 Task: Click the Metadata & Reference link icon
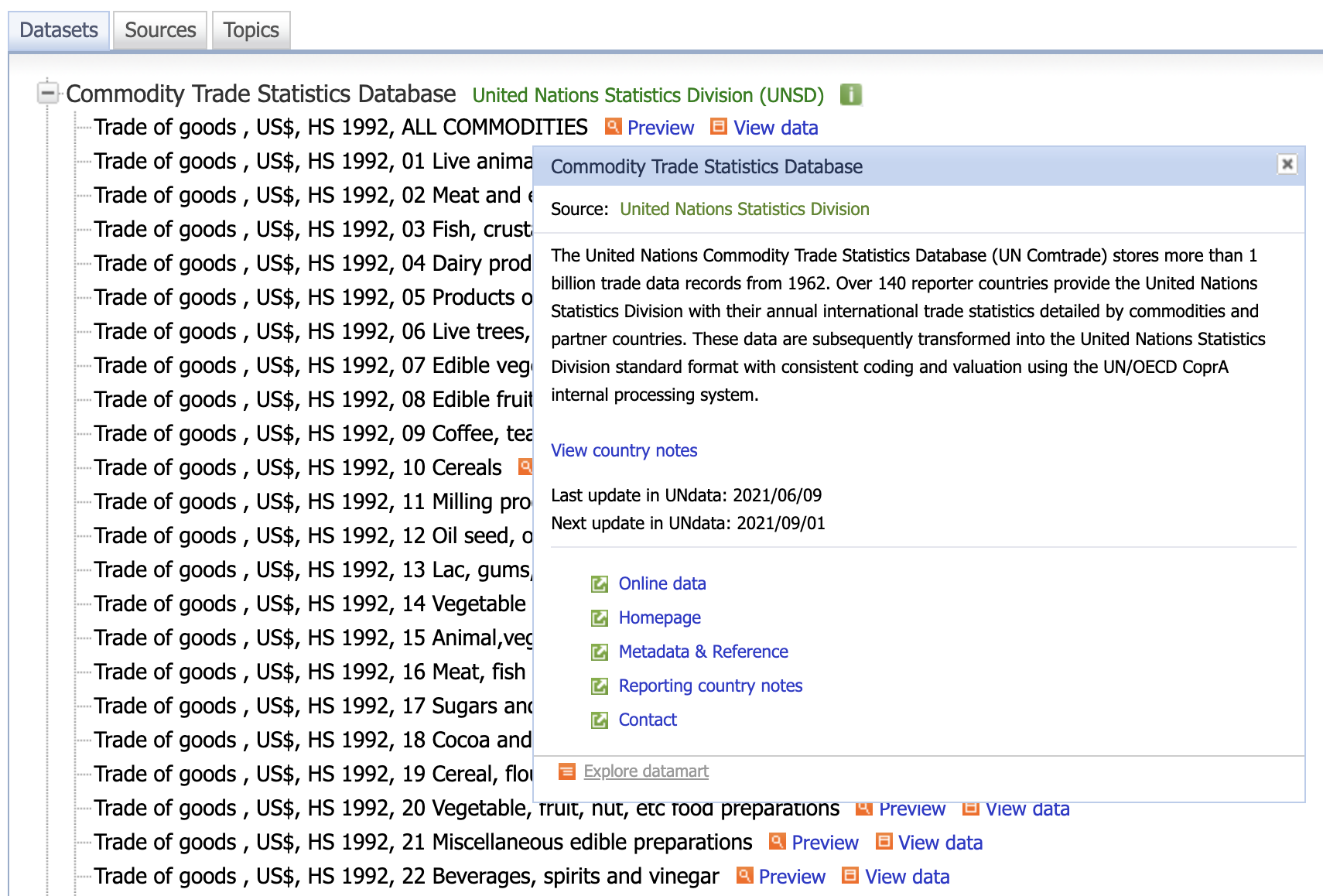pyautogui.click(x=600, y=652)
